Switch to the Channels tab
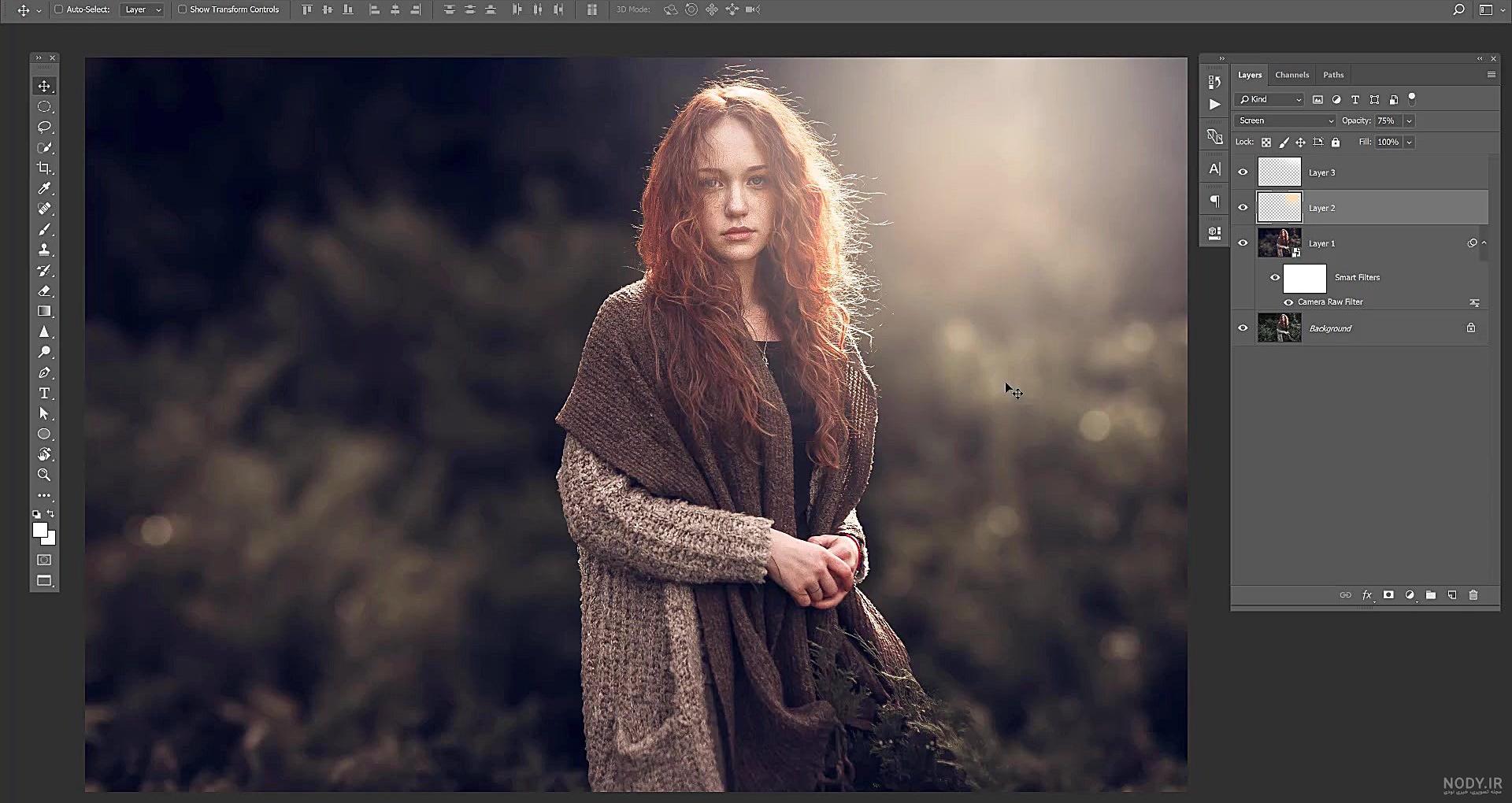1512x803 pixels. tap(1291, 75)
